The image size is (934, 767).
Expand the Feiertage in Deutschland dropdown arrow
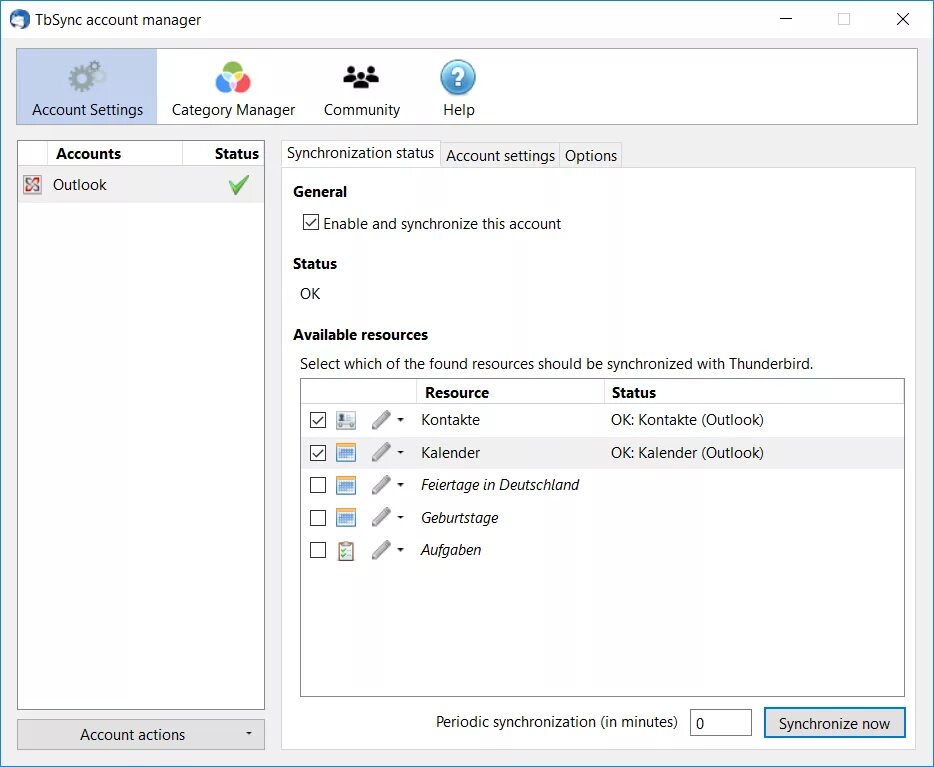click(400, 485)
